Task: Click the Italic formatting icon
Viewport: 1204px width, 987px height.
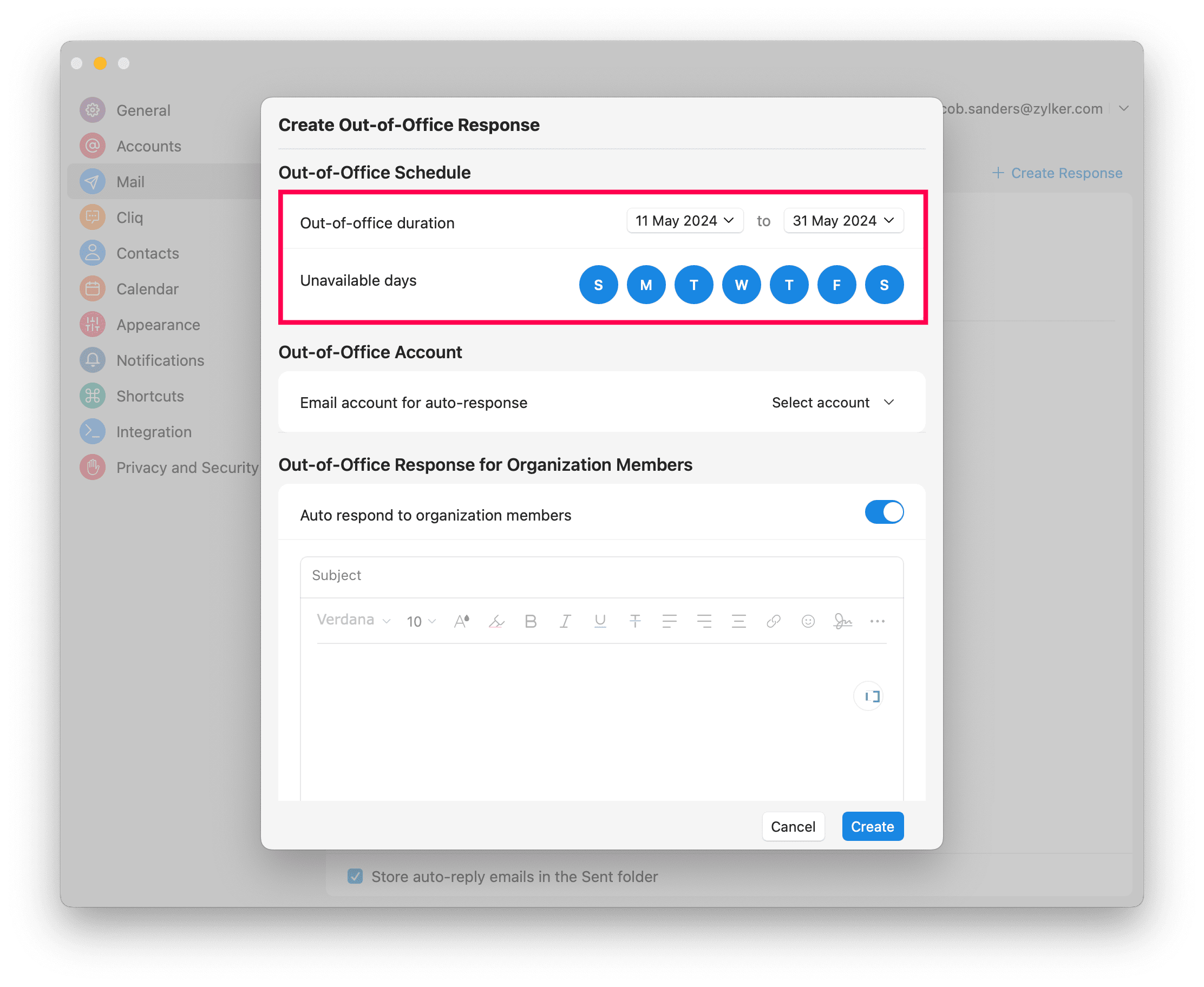Action: click(565, 621)
